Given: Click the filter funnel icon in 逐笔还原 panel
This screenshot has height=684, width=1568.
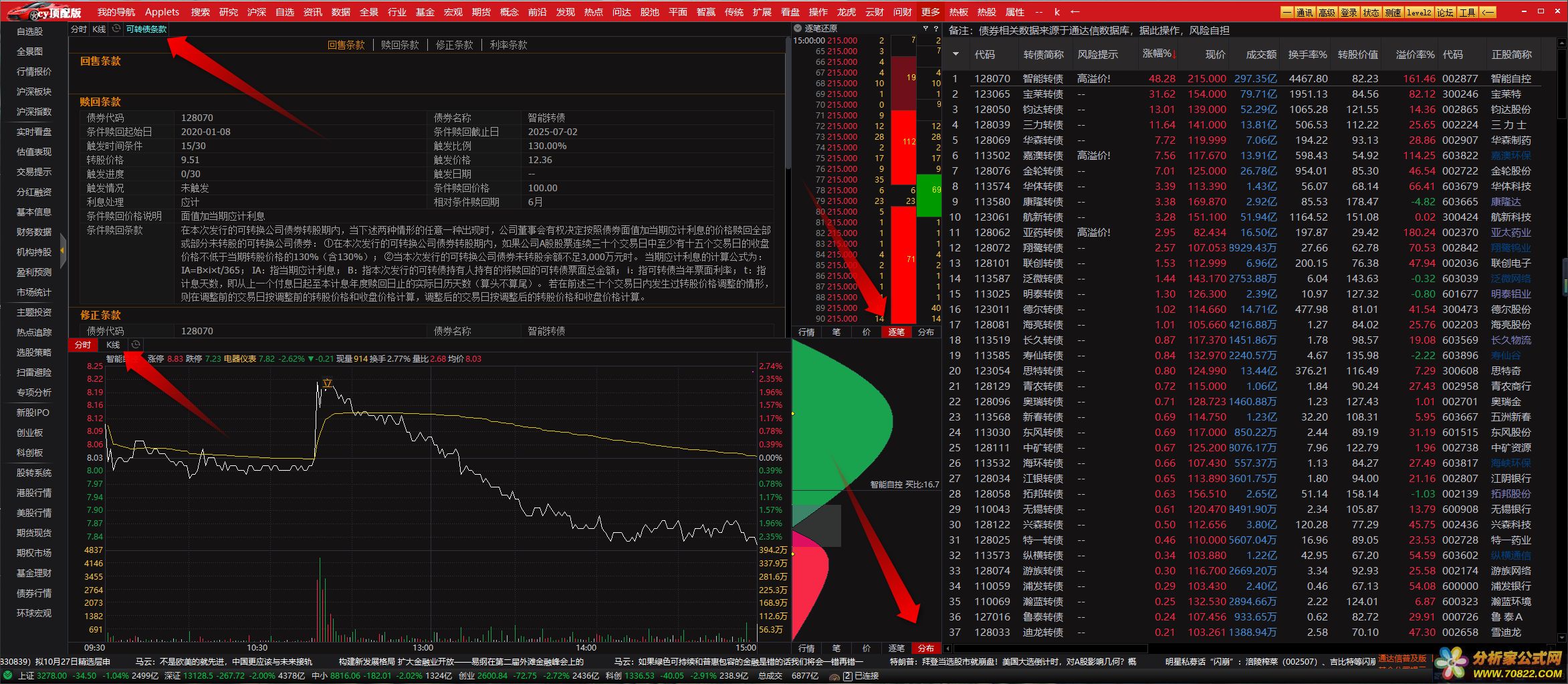Looking at the screenshot, I should pyautogui.click(x=925, y=28).
